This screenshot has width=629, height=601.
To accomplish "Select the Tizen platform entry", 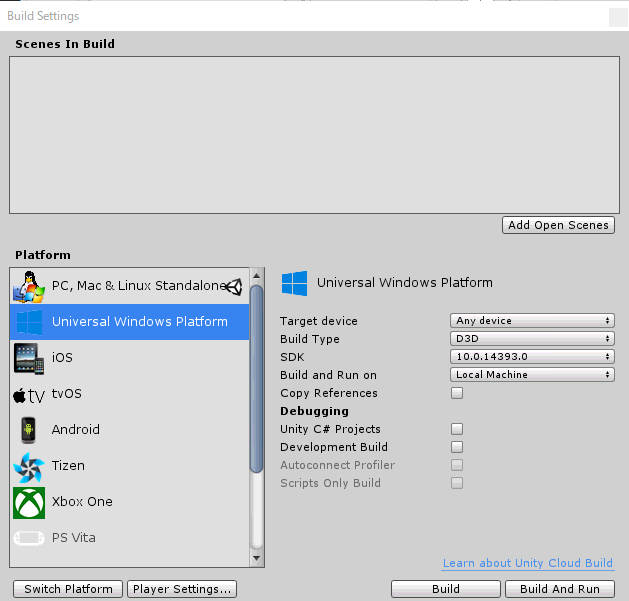I will (130, 466).
